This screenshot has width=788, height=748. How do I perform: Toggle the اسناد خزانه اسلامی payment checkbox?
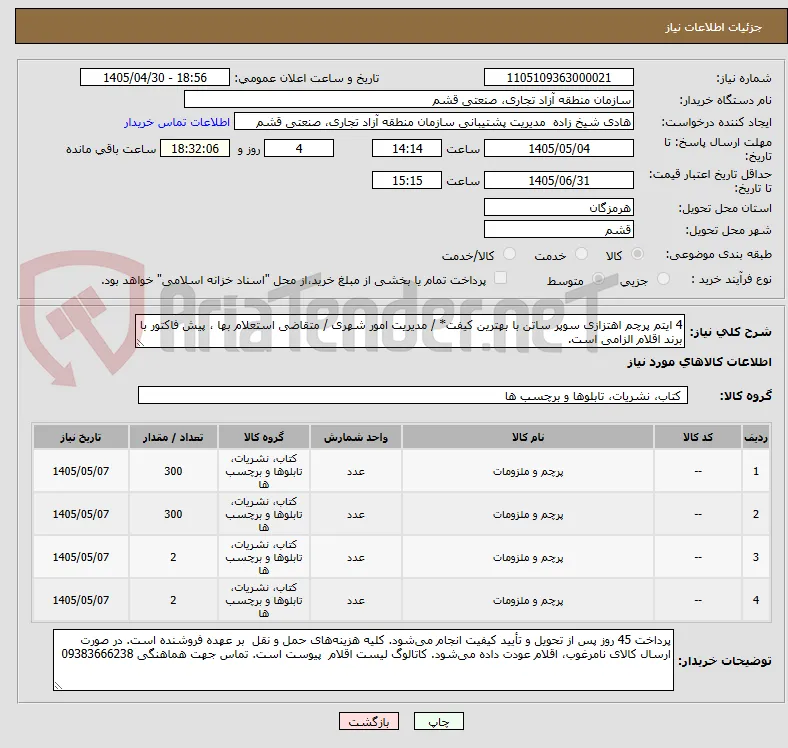501,277
